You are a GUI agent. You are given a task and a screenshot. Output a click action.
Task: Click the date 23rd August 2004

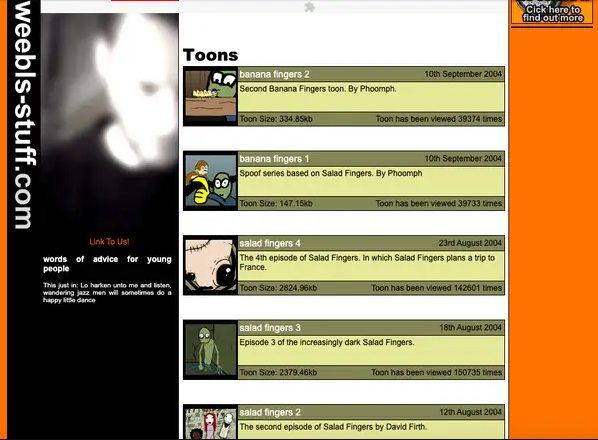(470, 243)
